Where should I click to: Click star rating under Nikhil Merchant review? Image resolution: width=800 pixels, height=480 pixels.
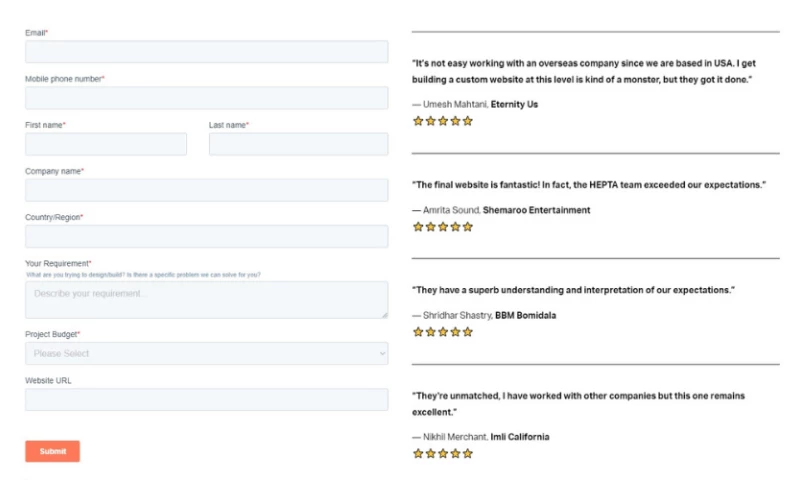pyautogui.click(x=443, y=453)
